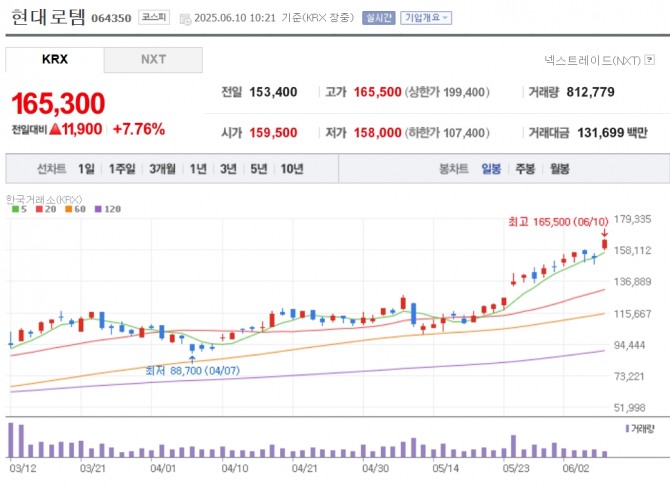Click the orange 60-day moving average swatch
The image size is (670, 492).
pyautogui.click(x=68, y=209)
